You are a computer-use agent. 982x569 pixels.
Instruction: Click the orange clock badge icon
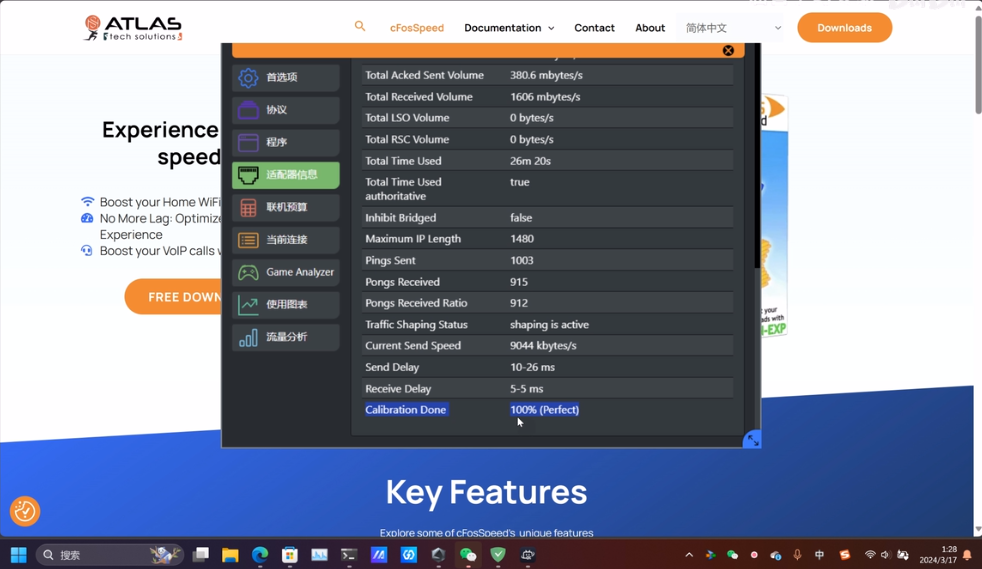click(25, 511)
